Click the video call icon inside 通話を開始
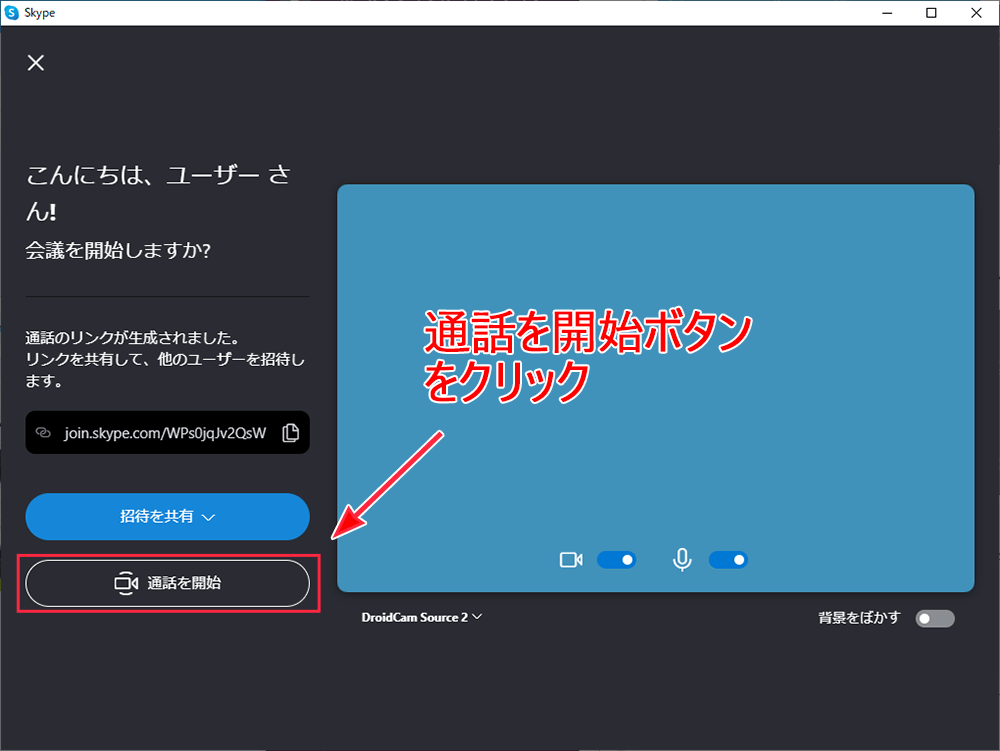The image size is (1000, 751). point(126,583)
